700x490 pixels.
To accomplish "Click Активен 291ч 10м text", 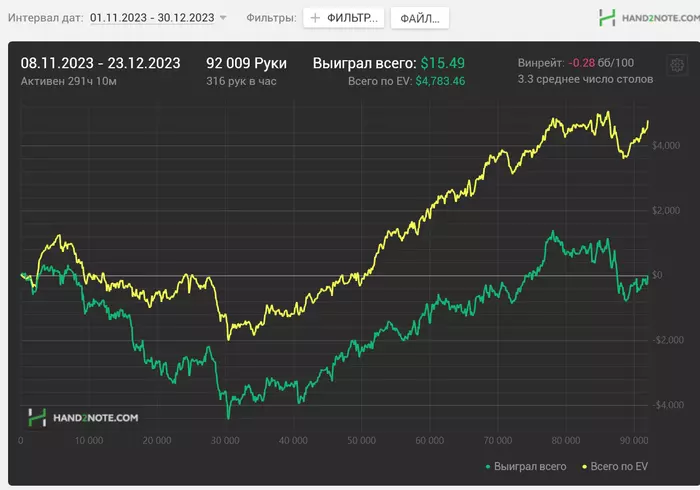I will pyautogui.click(x=69, y=81).
